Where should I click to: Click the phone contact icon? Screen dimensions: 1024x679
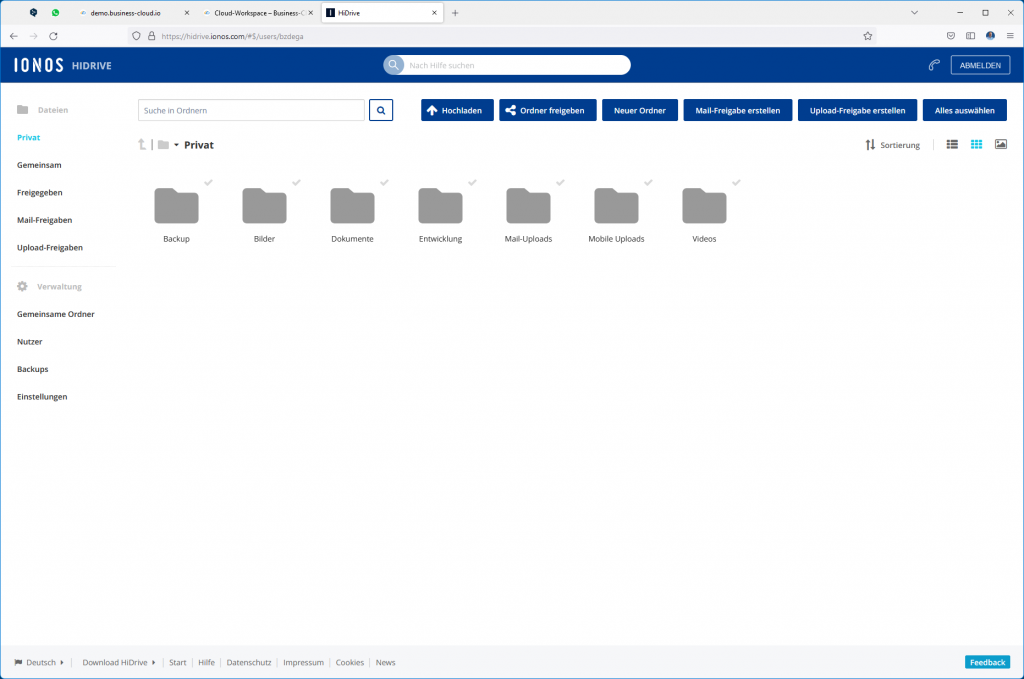tap(934, 65)
